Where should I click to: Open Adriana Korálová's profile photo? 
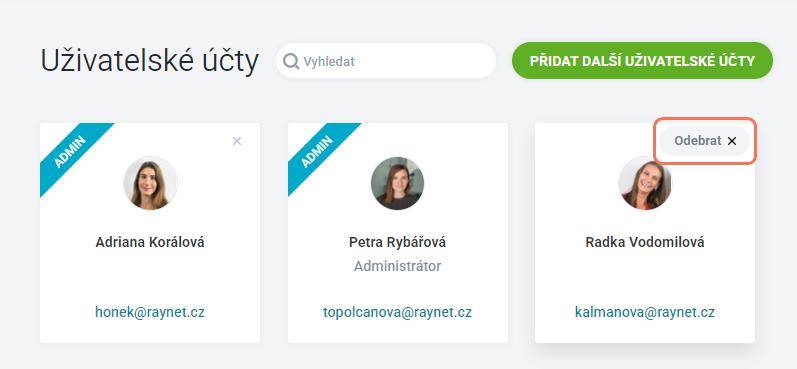click(150, 183)
